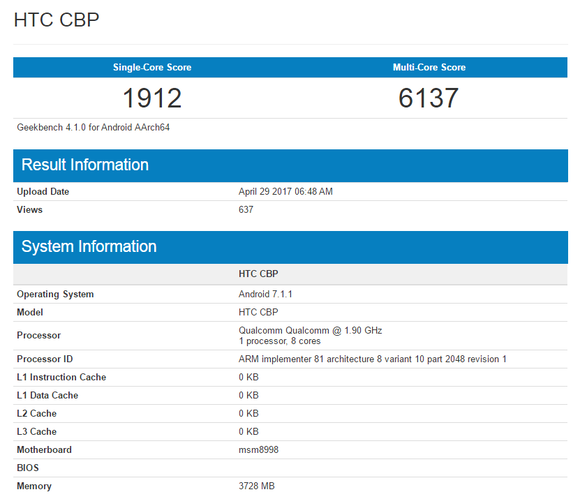Select the memory value 3728 MB
The width and height of the screenshot is (580, 499).
tap(257, 486)
